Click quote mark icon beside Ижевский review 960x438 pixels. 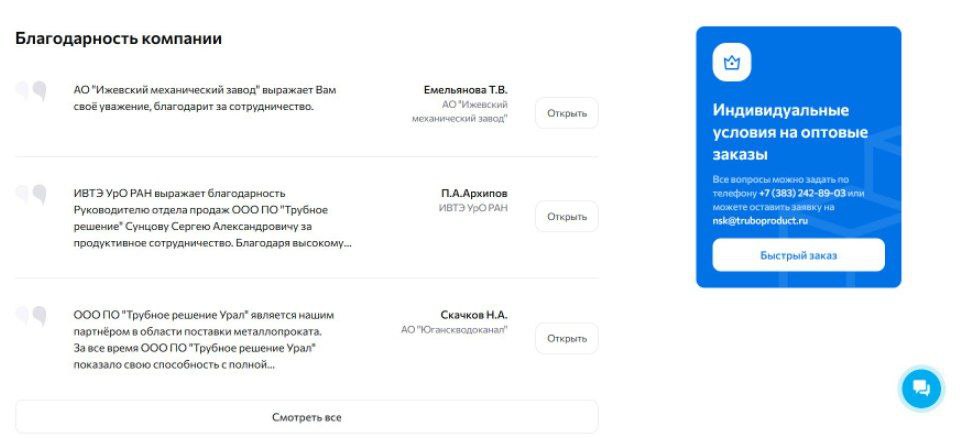point(31,92)
